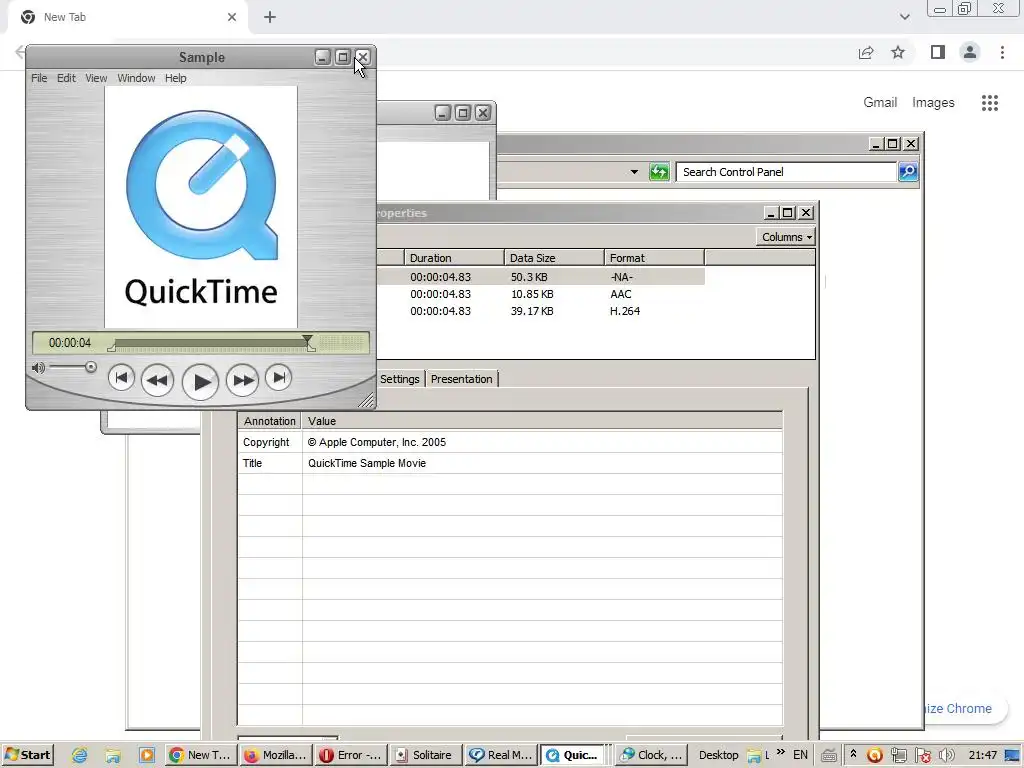Open the File menu in QuickTime
The height and width of the screenshot is (768, 1024).
click(39, 78)
